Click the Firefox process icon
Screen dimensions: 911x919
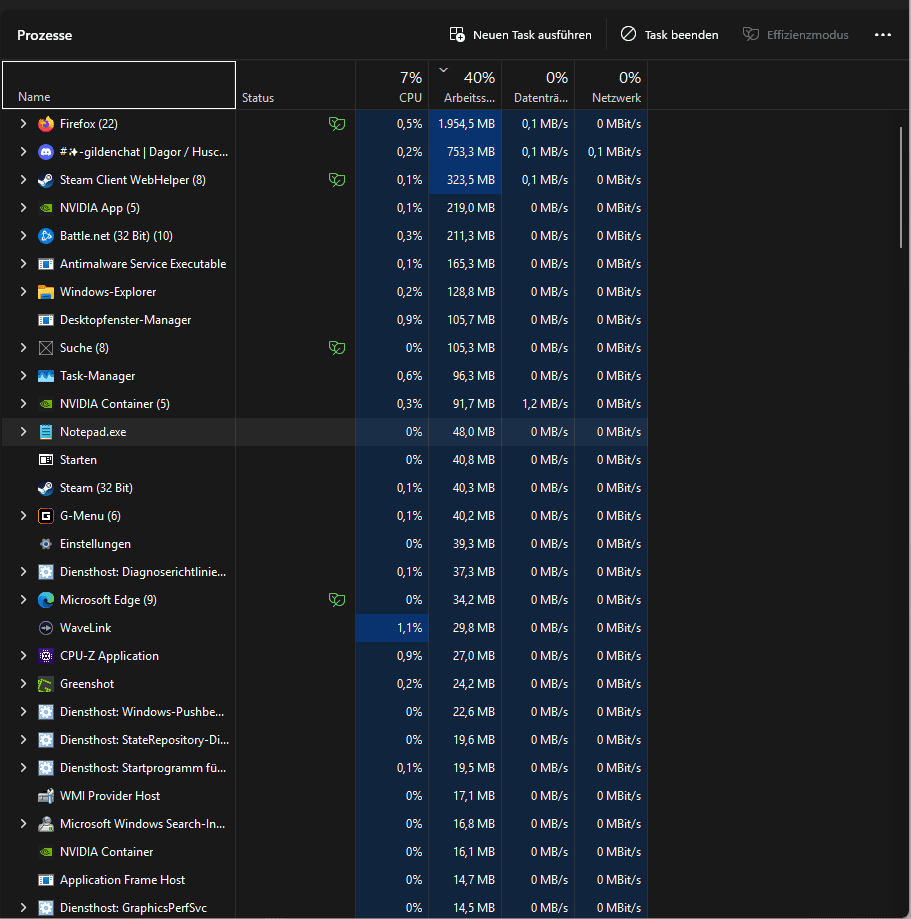[46, 124]
